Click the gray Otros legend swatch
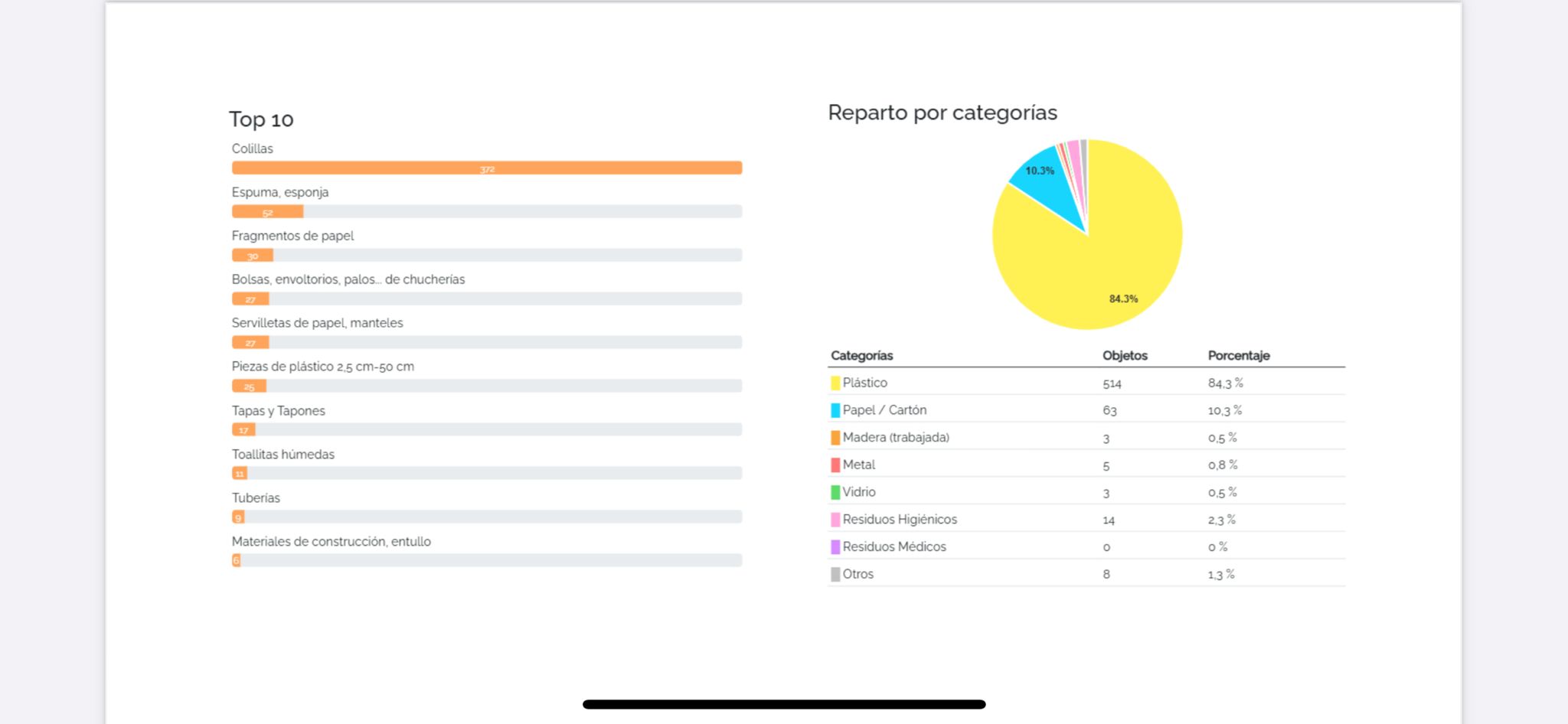The height and width of the screenshot is (724, 1568). (835, 574)
